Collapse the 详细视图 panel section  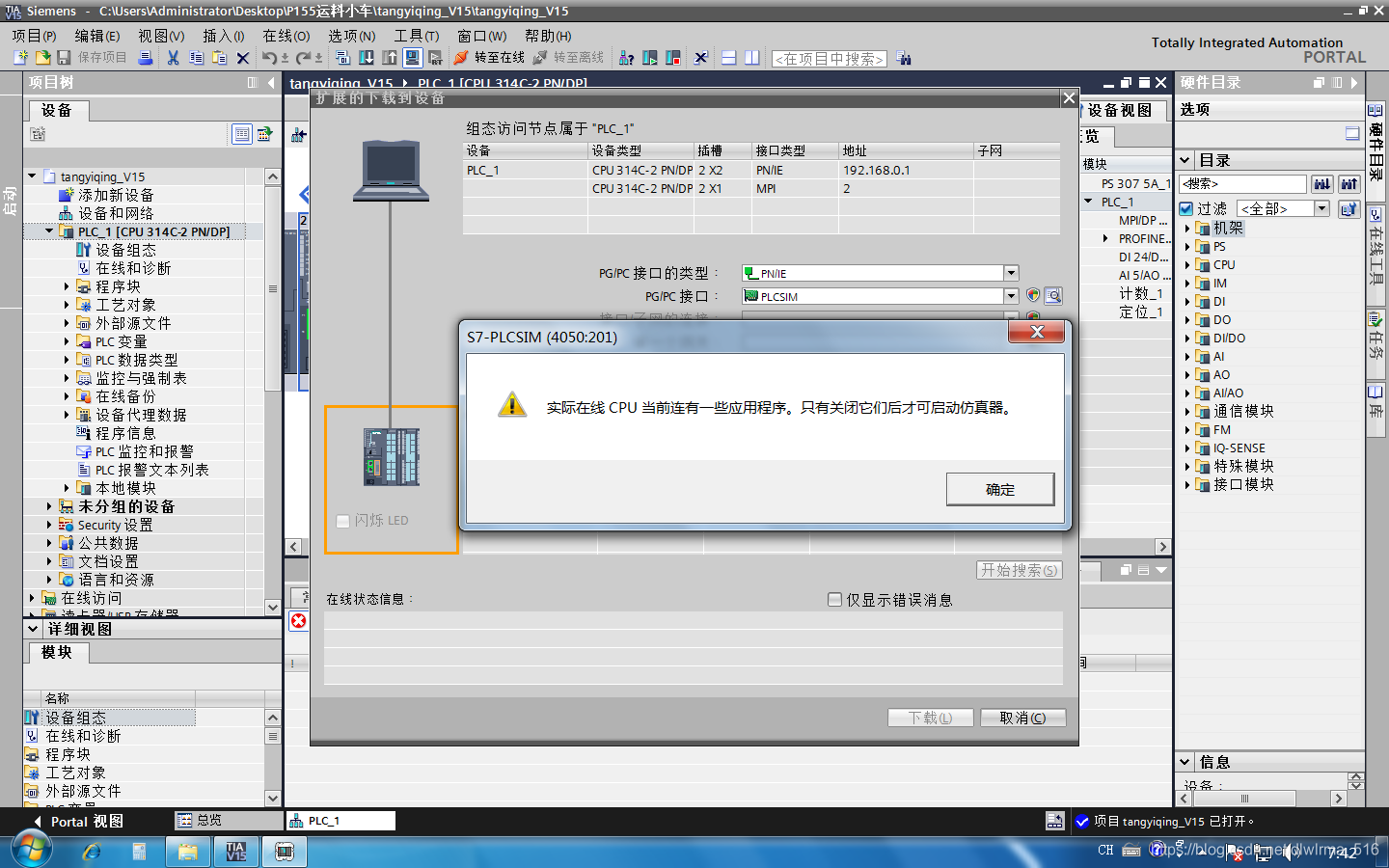pos(33,629)
